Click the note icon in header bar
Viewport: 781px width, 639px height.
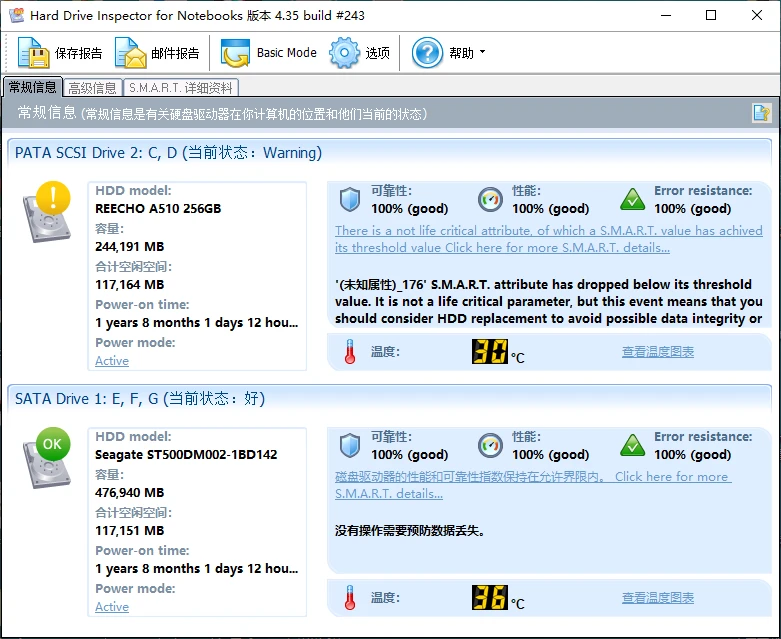[x=761, y=113]
